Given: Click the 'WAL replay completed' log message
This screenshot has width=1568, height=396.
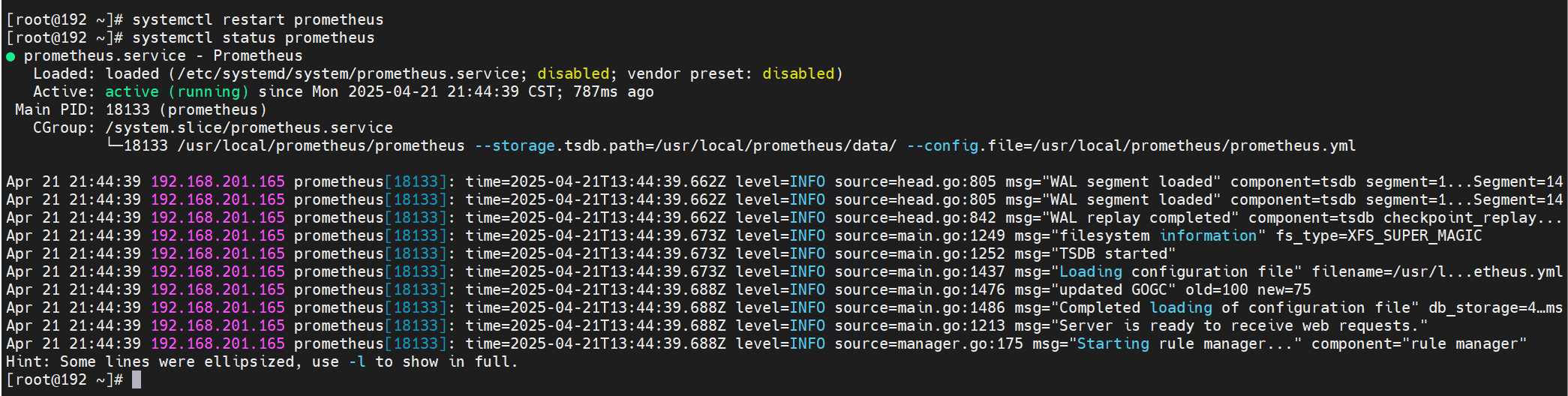Looking at the screenshot, I should tap(1140, 217).
